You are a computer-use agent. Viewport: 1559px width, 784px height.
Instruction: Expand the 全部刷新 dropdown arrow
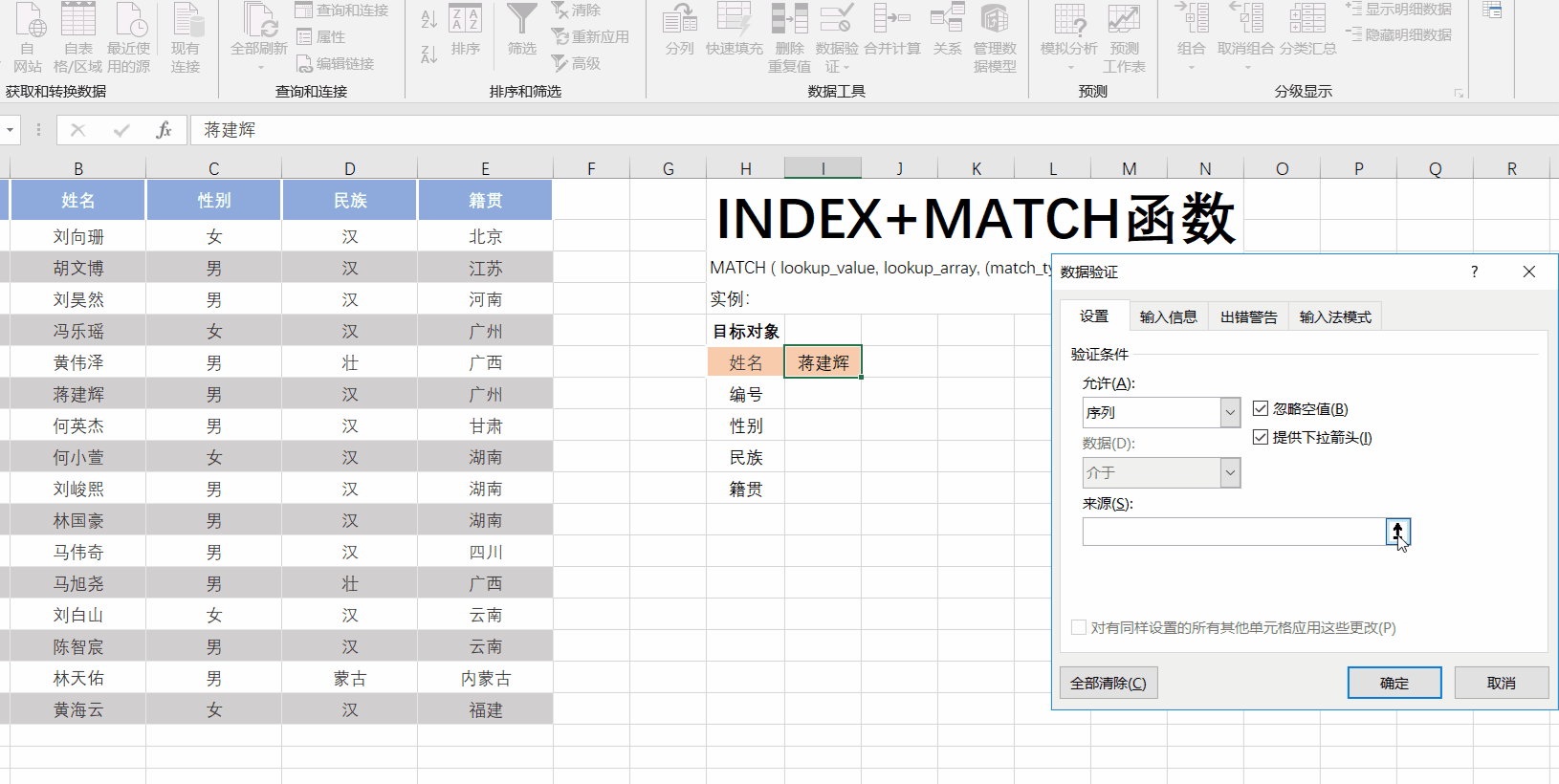click(x=259, y=67)
